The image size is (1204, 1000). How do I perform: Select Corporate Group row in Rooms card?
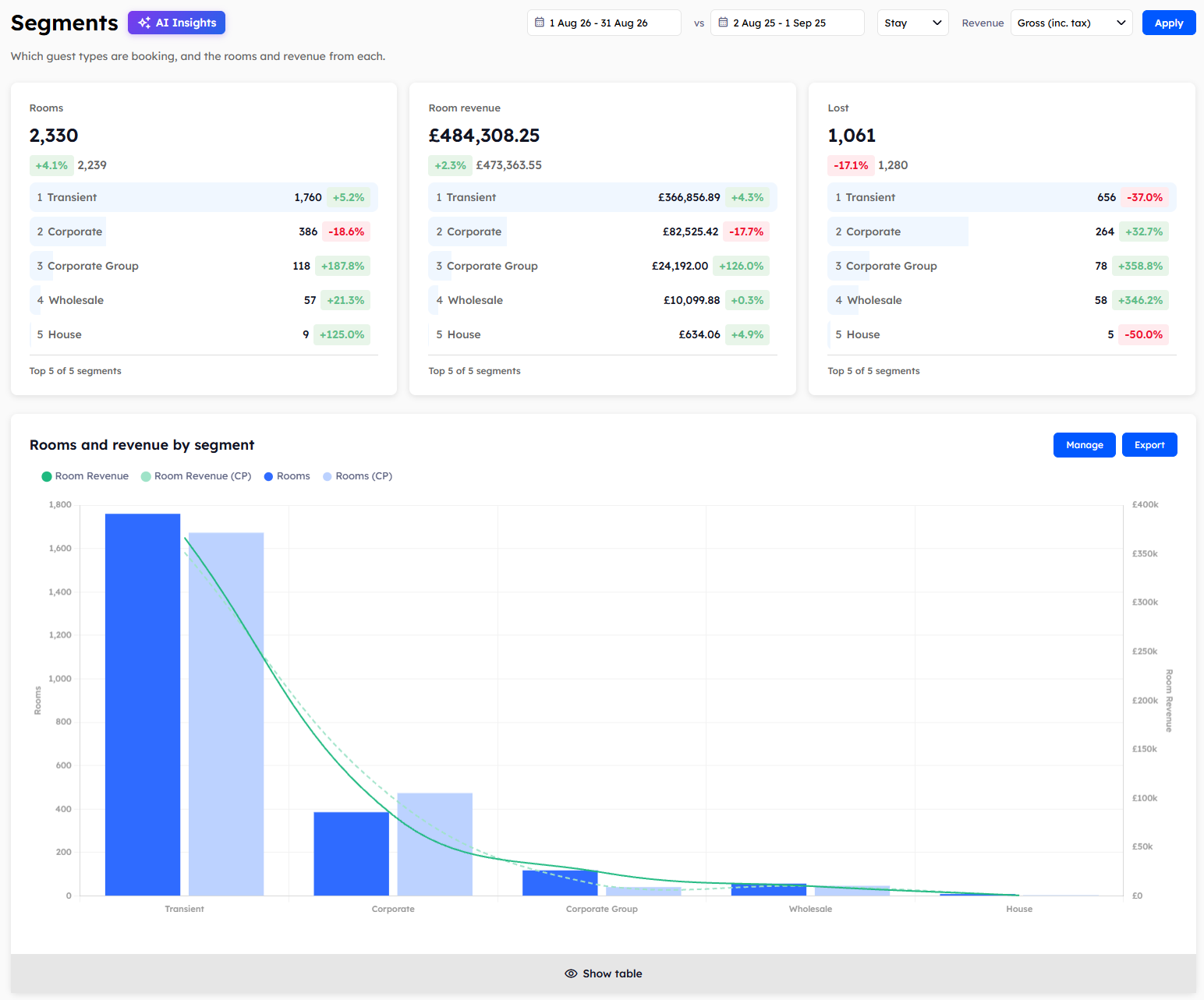[x=204, y=266]
